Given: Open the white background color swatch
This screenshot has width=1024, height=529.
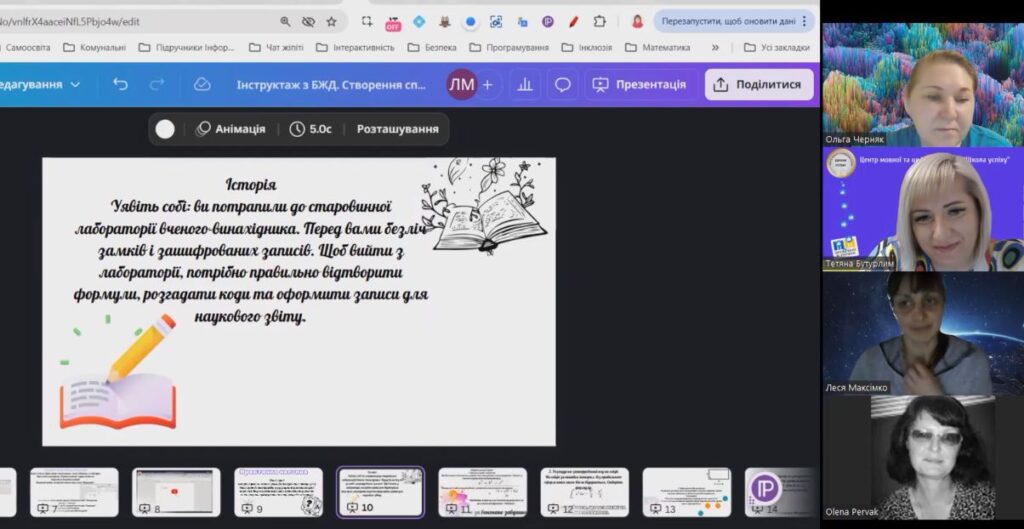Looking at the screenshot, I should tap(165, 129).
